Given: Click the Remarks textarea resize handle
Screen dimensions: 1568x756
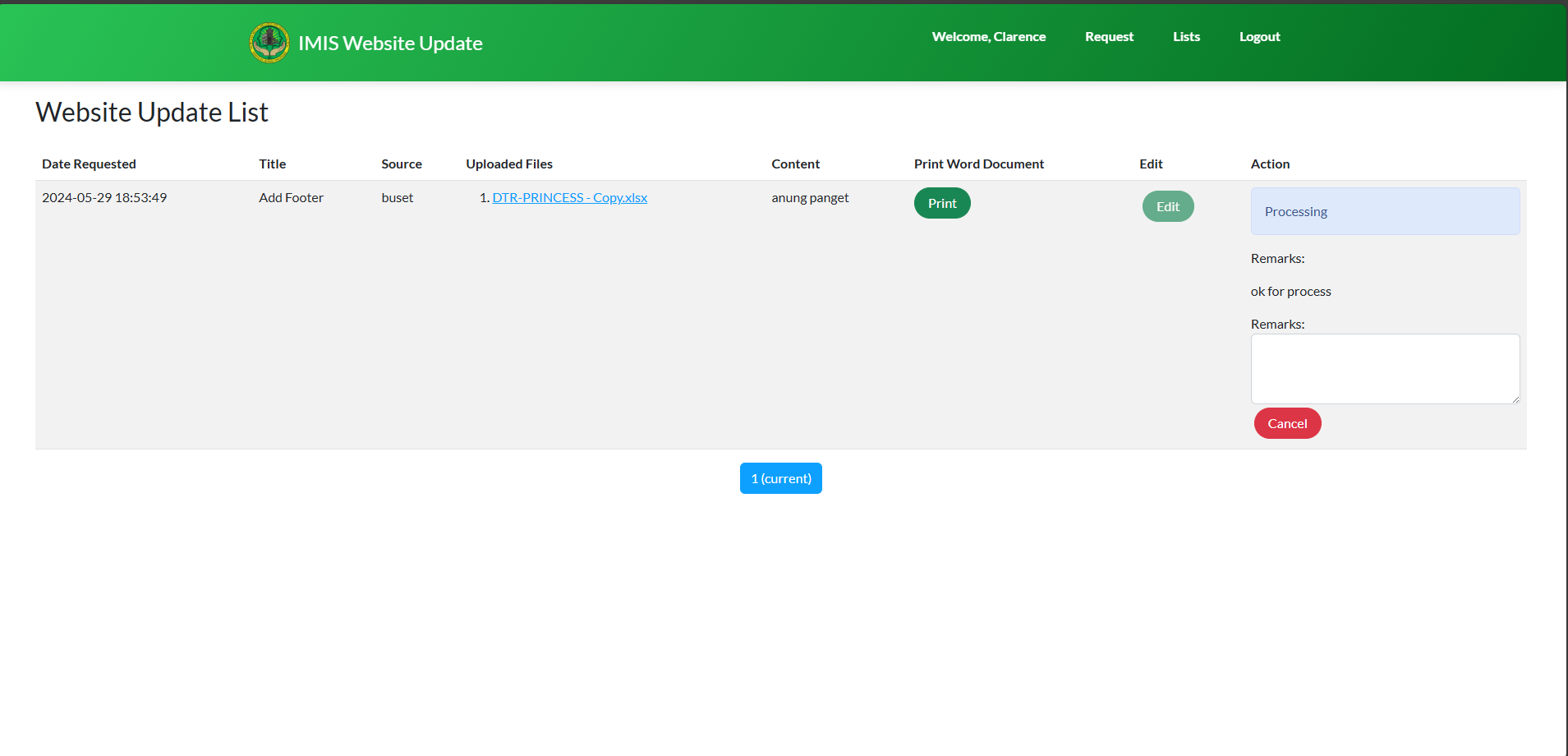Looking at the screenshot, I should [1515, 399].
